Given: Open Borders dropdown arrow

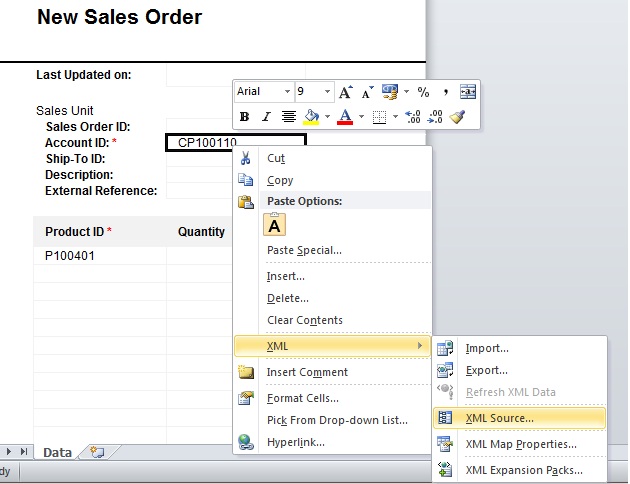Looking at the screenshot, I should coord(395,117).
